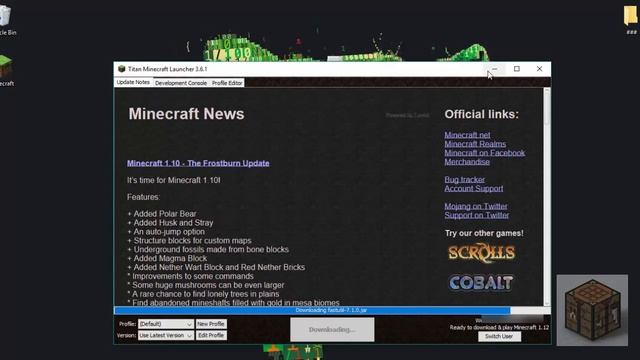Image resolution: width=640 pixels, height=360 pixels.
Task: Click the Edit Profile button
Action: tap(211, 336)
